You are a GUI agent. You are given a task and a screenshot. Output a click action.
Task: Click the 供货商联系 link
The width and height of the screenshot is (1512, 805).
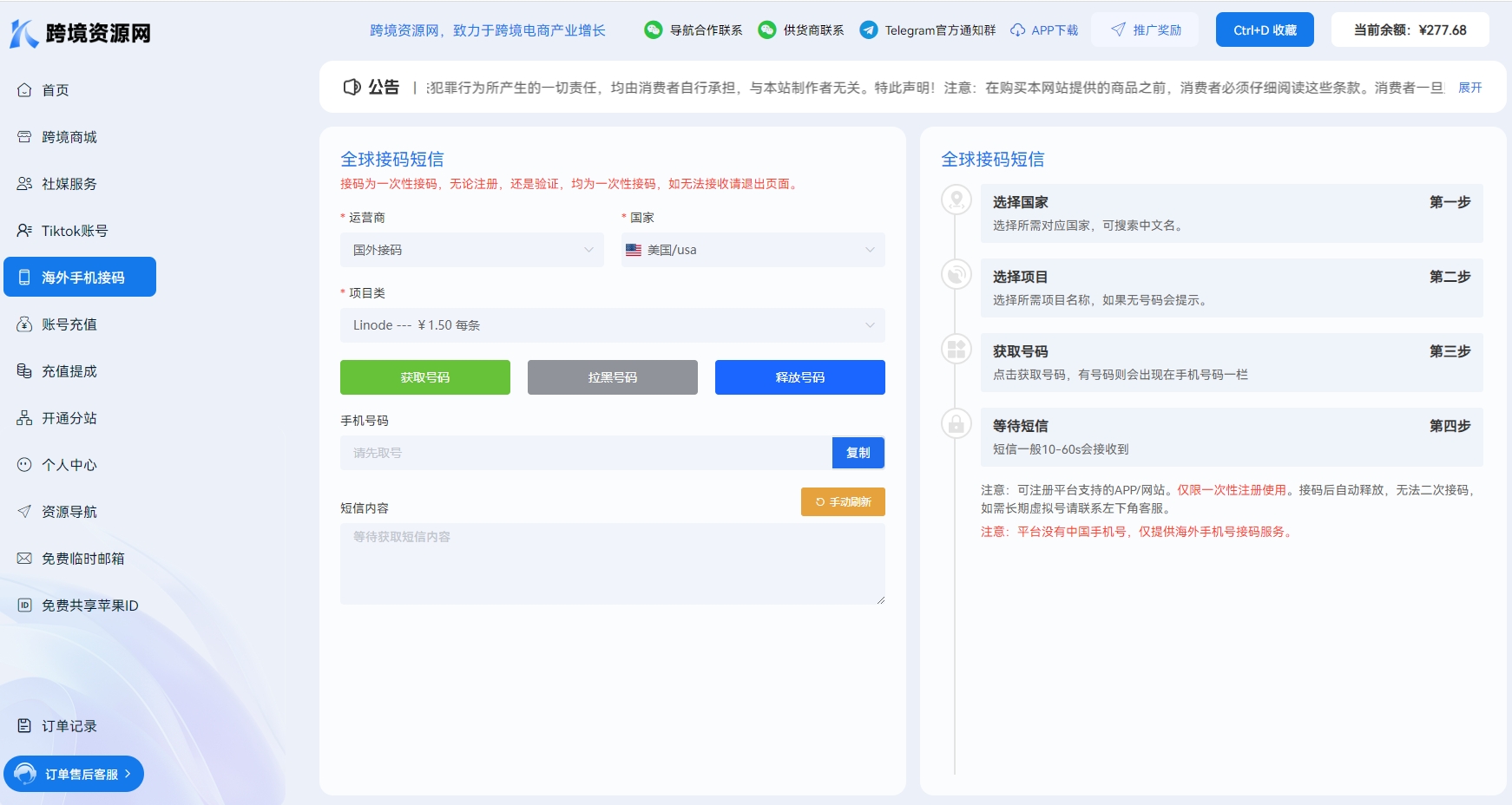pyautogui.click(x=813, y=30)
